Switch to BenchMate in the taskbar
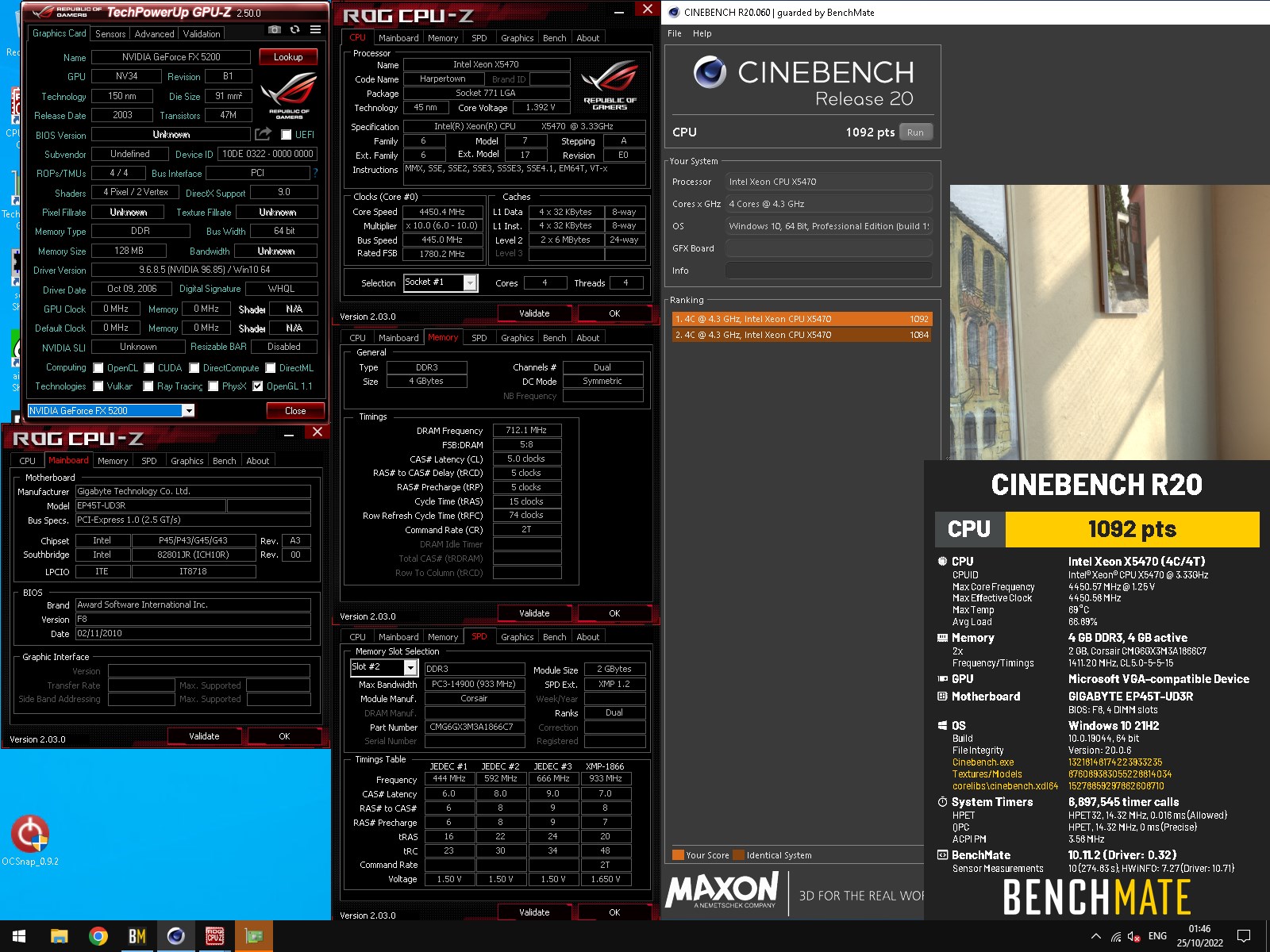The width and height of the screenshot is (1270, 952). click(137, 936)
